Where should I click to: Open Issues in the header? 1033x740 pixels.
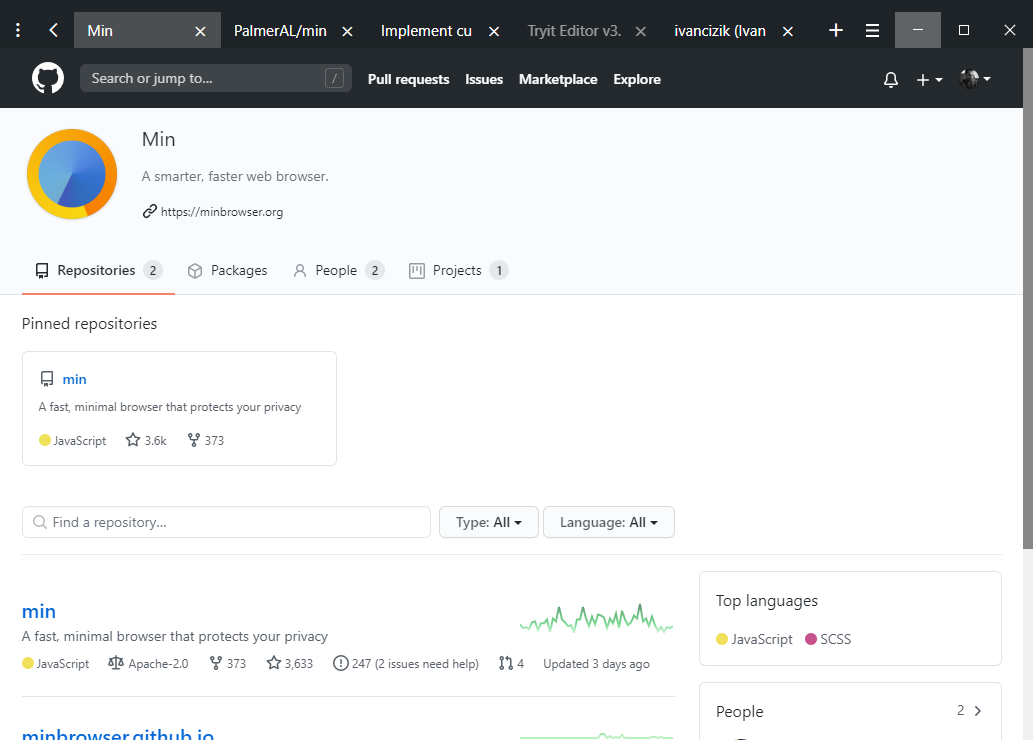point(484,79)
